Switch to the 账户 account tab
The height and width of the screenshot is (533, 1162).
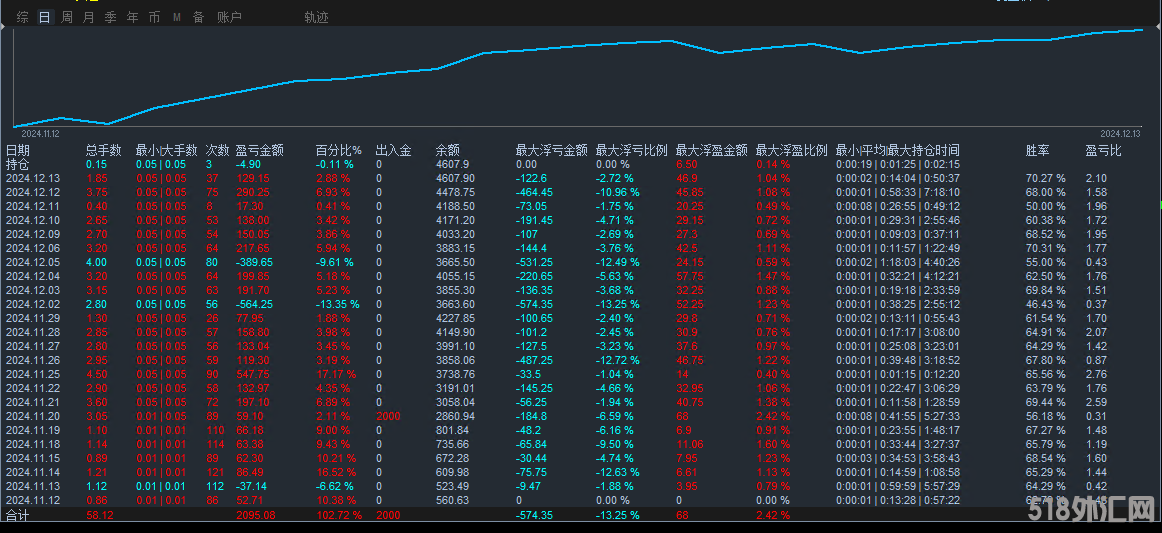[x=229, y=17]
